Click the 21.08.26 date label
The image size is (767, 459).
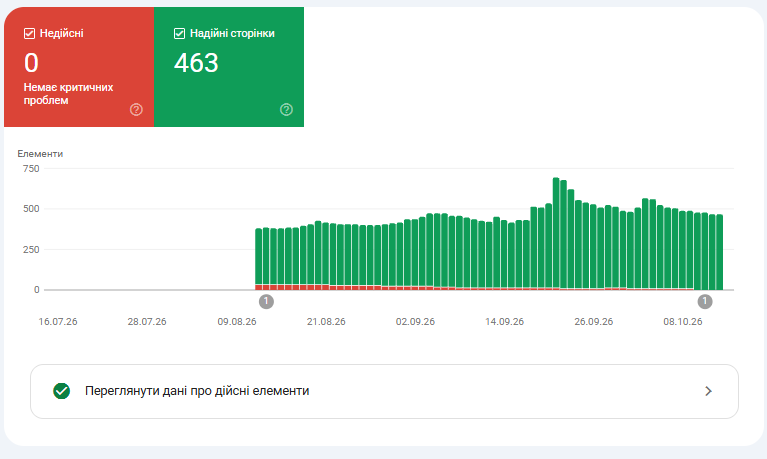(326, 321)
